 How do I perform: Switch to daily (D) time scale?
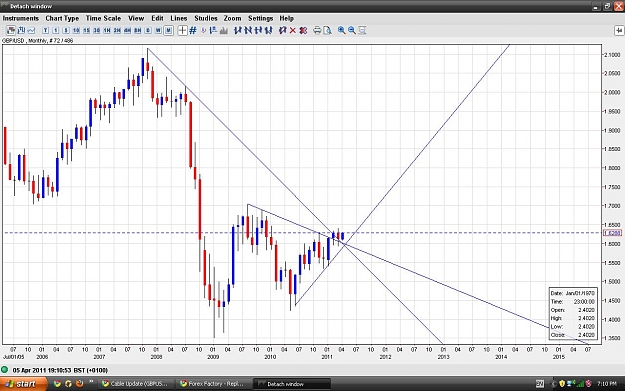[x=148, y=30]
